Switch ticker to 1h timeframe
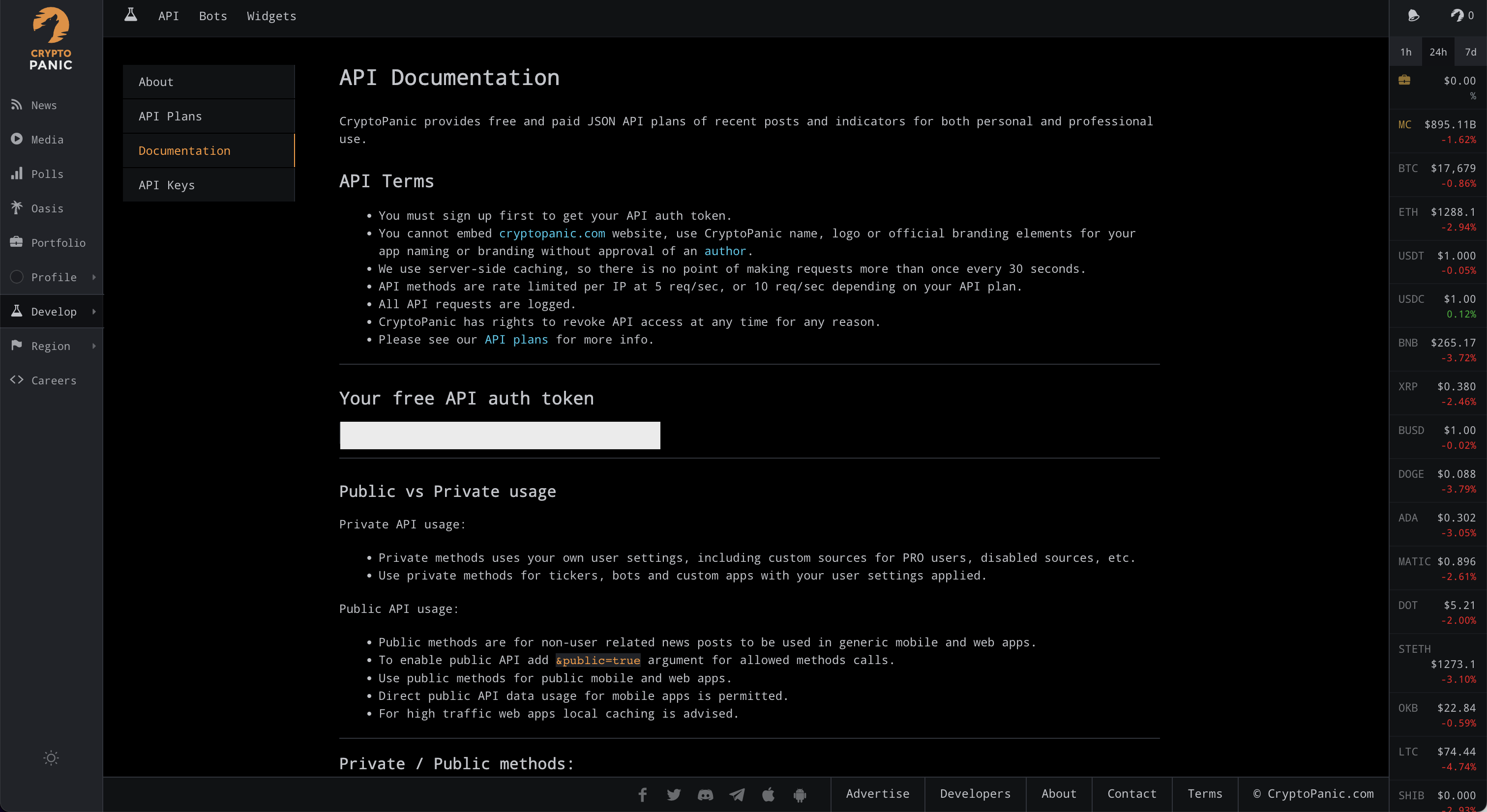The height and width of the screenshot is (812, 1487). click(x=1405, y=52)
